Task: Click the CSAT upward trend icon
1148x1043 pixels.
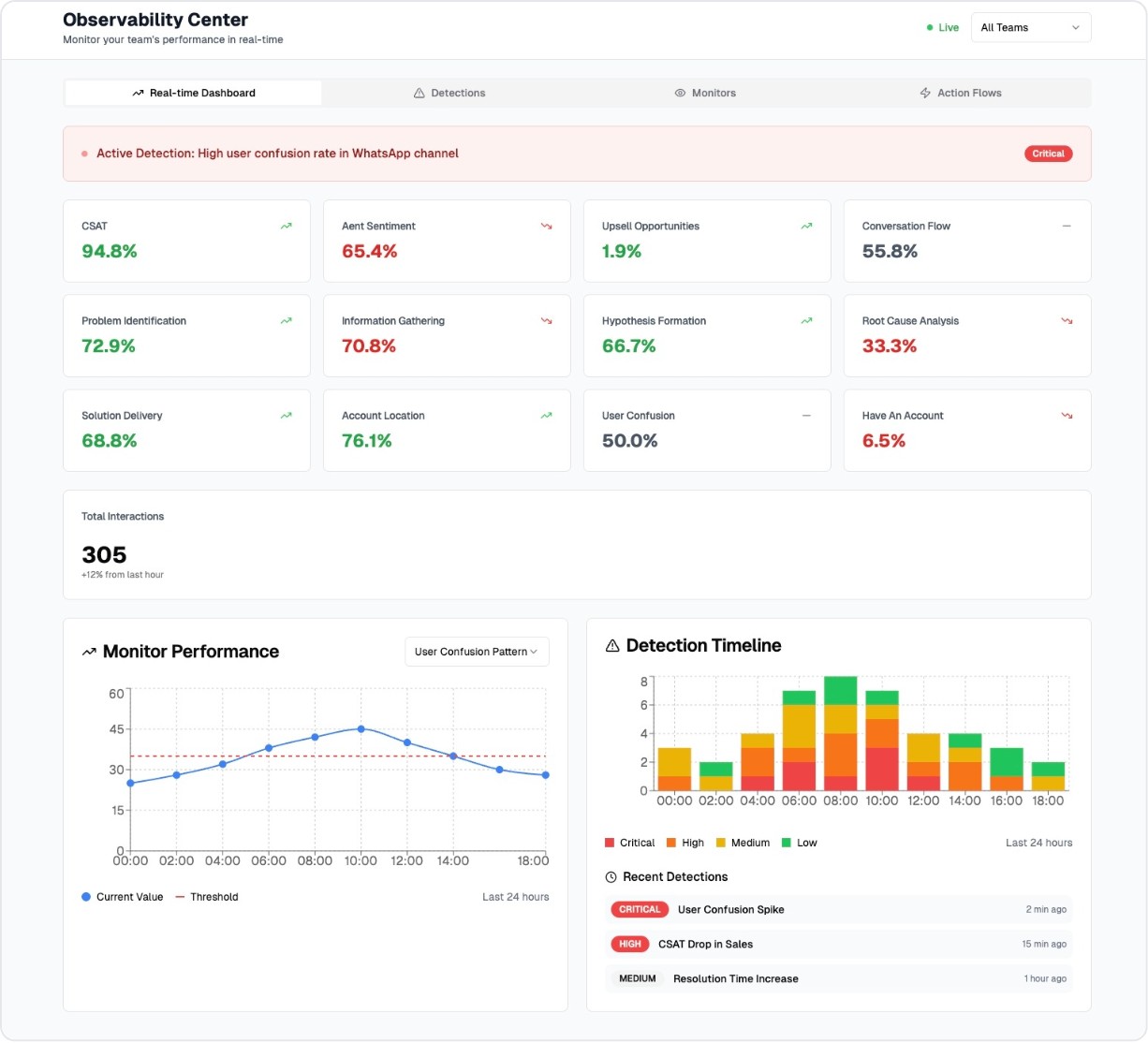Action: click(x=286, y=226)
